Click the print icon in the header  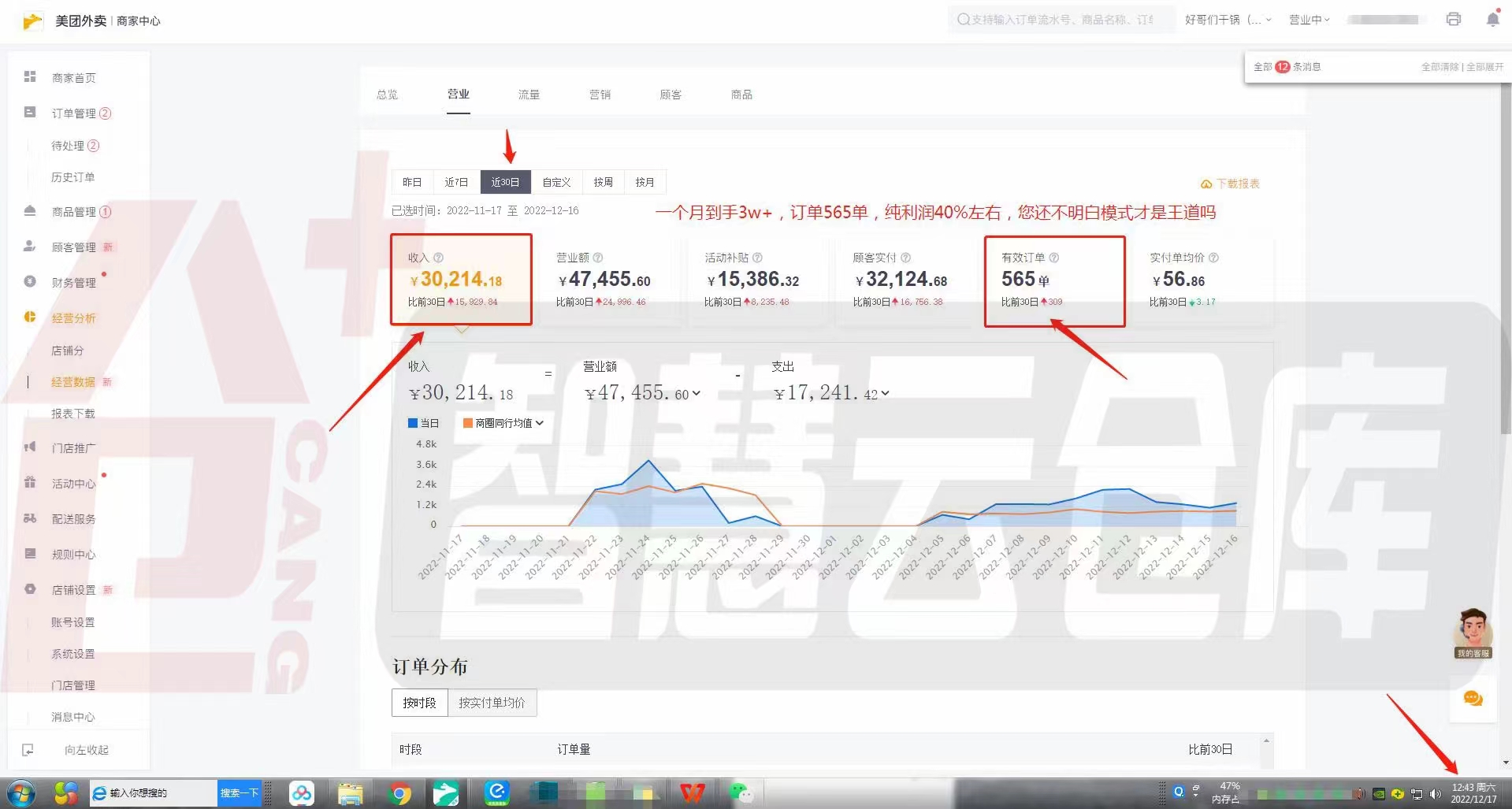(x=1453, y=19)
